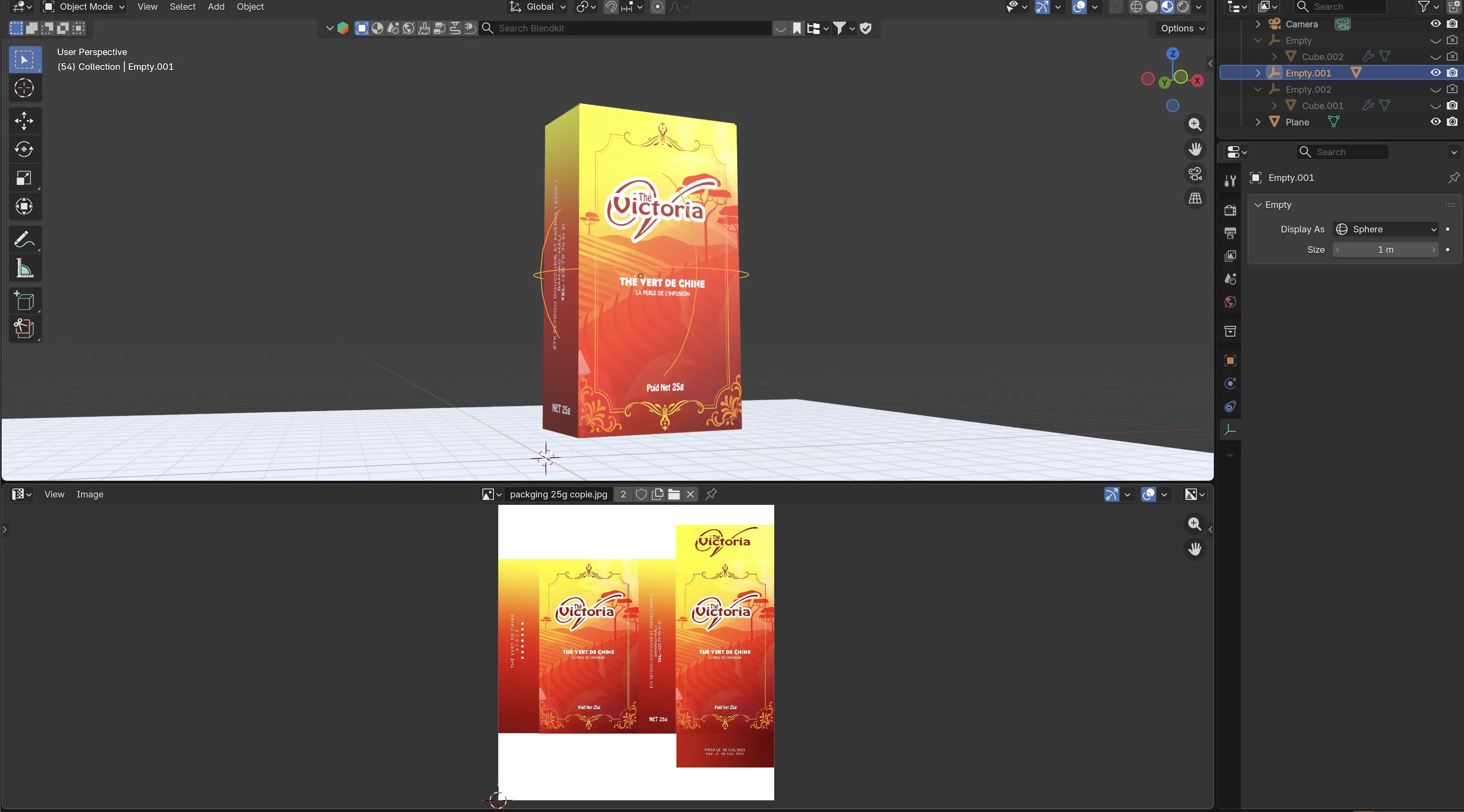
Task: Select the Rotate tool
Action: click(x=25, y=149)
